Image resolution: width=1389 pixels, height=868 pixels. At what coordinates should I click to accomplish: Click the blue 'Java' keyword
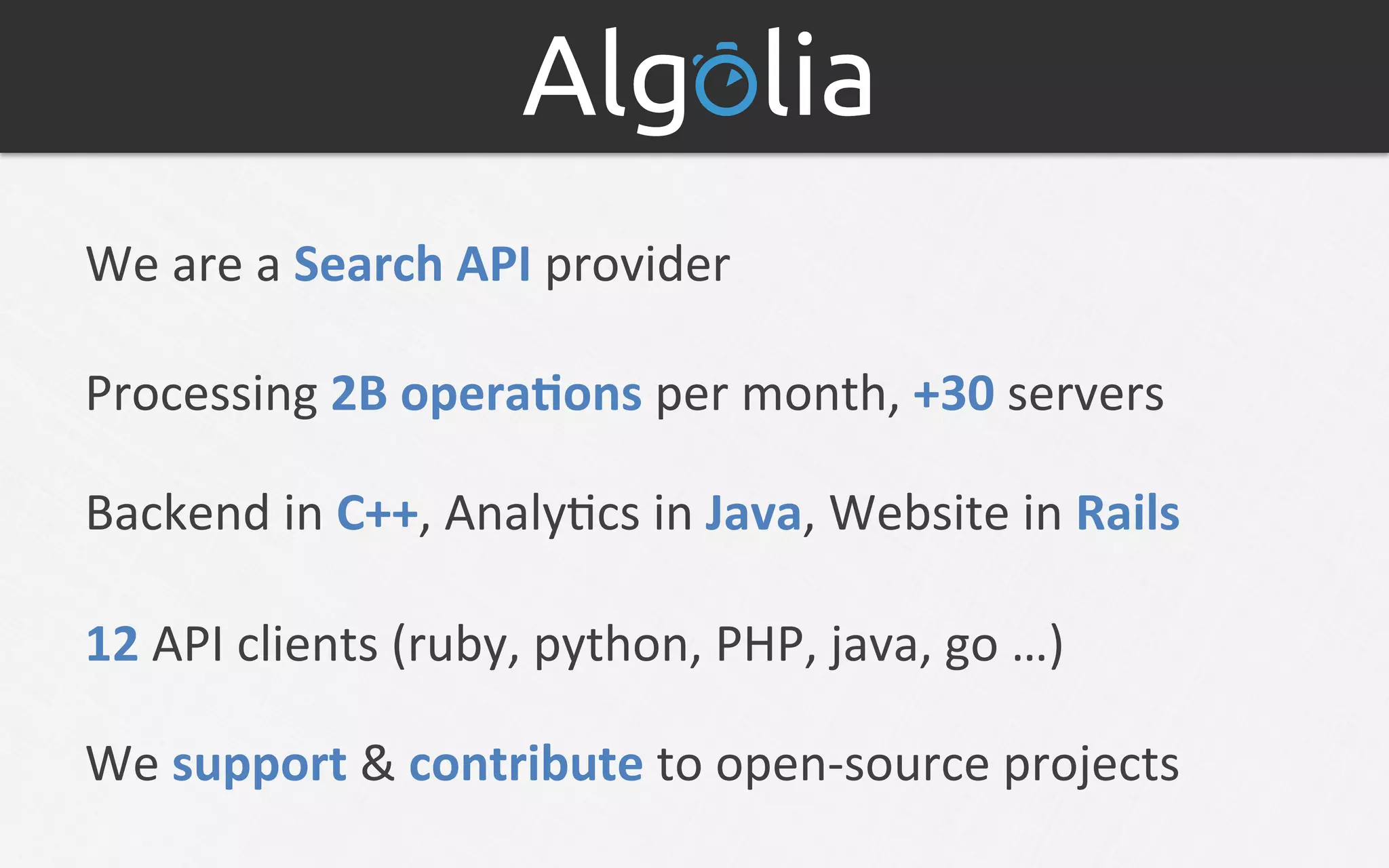753,513
